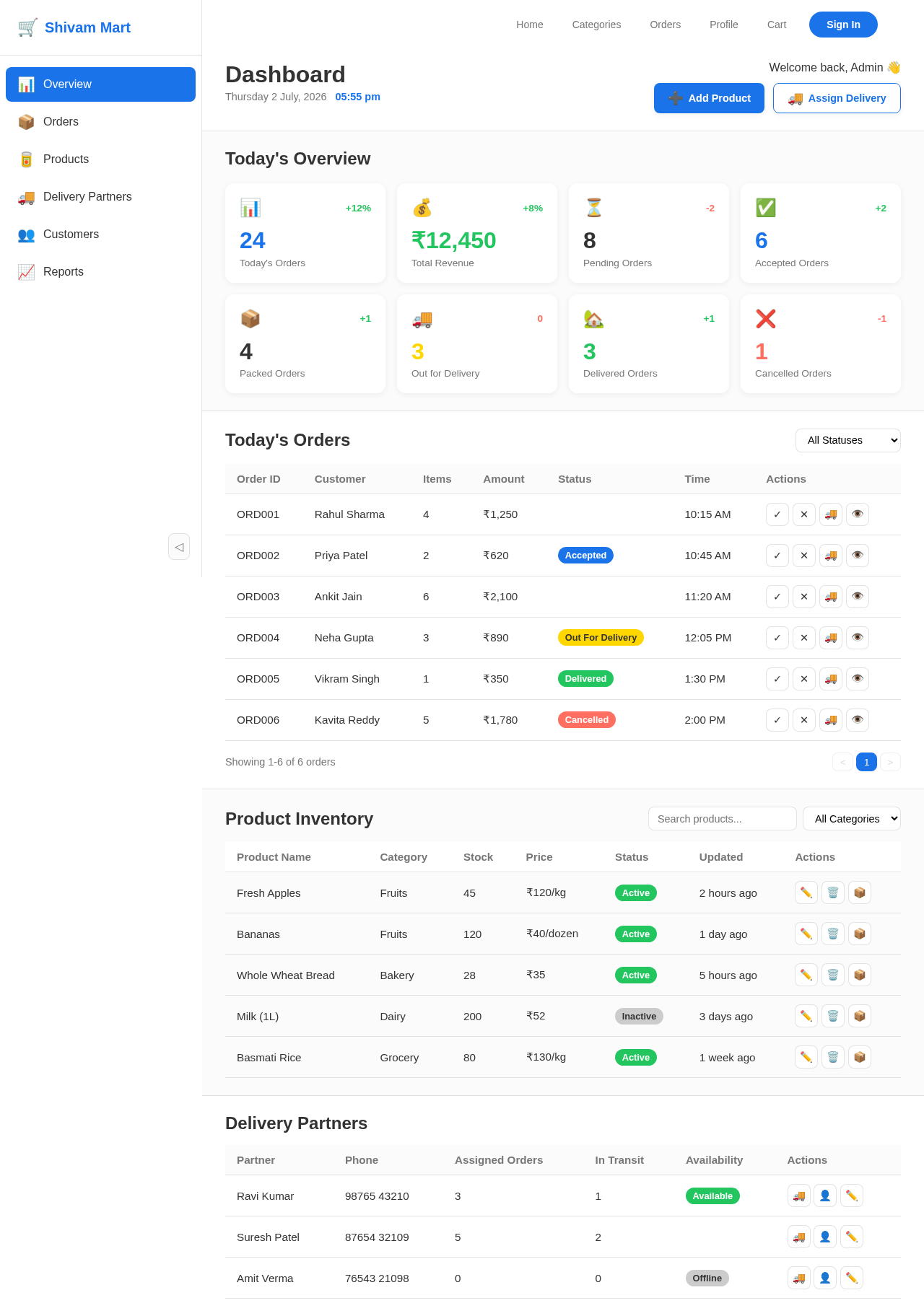Delete Bananas with trash icon
Image resolution: width=924 pixels, height=1316 pixels.
833,934
